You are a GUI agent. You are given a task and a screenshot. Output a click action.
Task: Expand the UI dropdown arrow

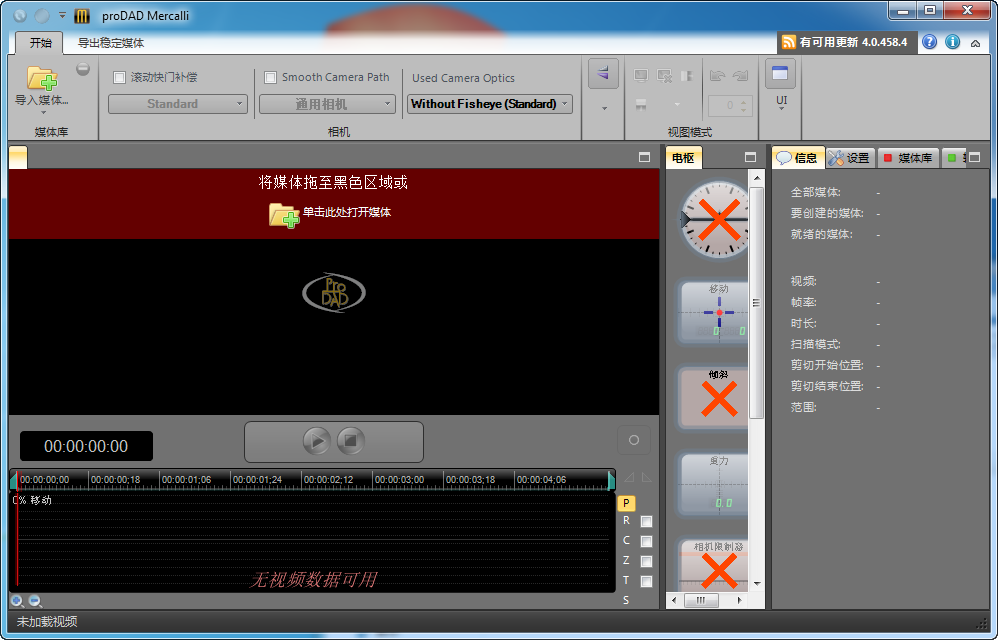point(781,109)
